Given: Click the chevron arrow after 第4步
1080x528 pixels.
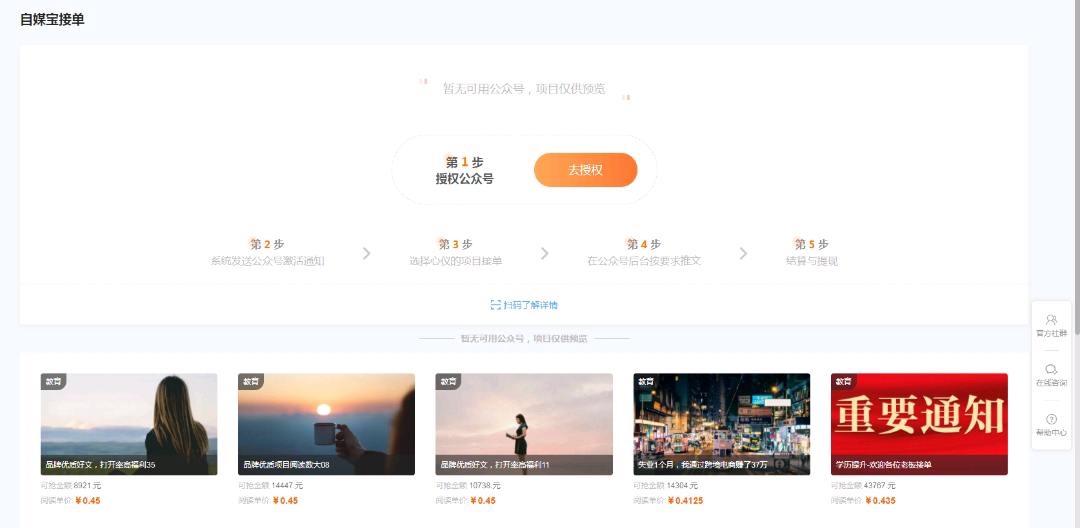Looking at the screenshot, I should coord(743,253).
